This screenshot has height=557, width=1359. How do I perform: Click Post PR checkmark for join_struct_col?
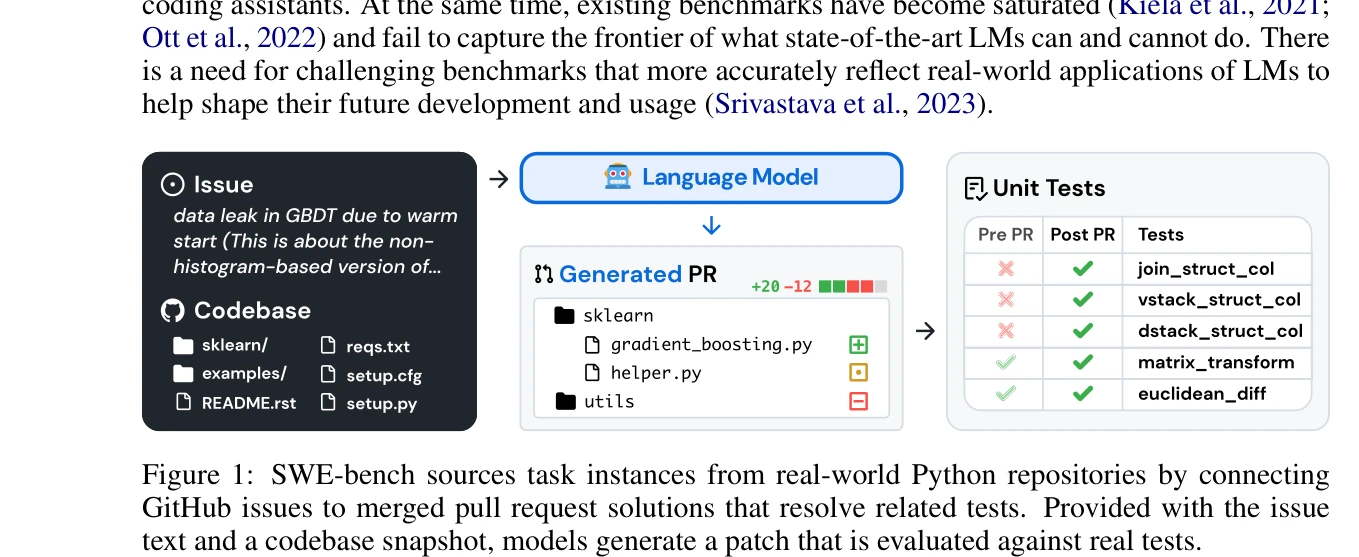point(1082,269)
